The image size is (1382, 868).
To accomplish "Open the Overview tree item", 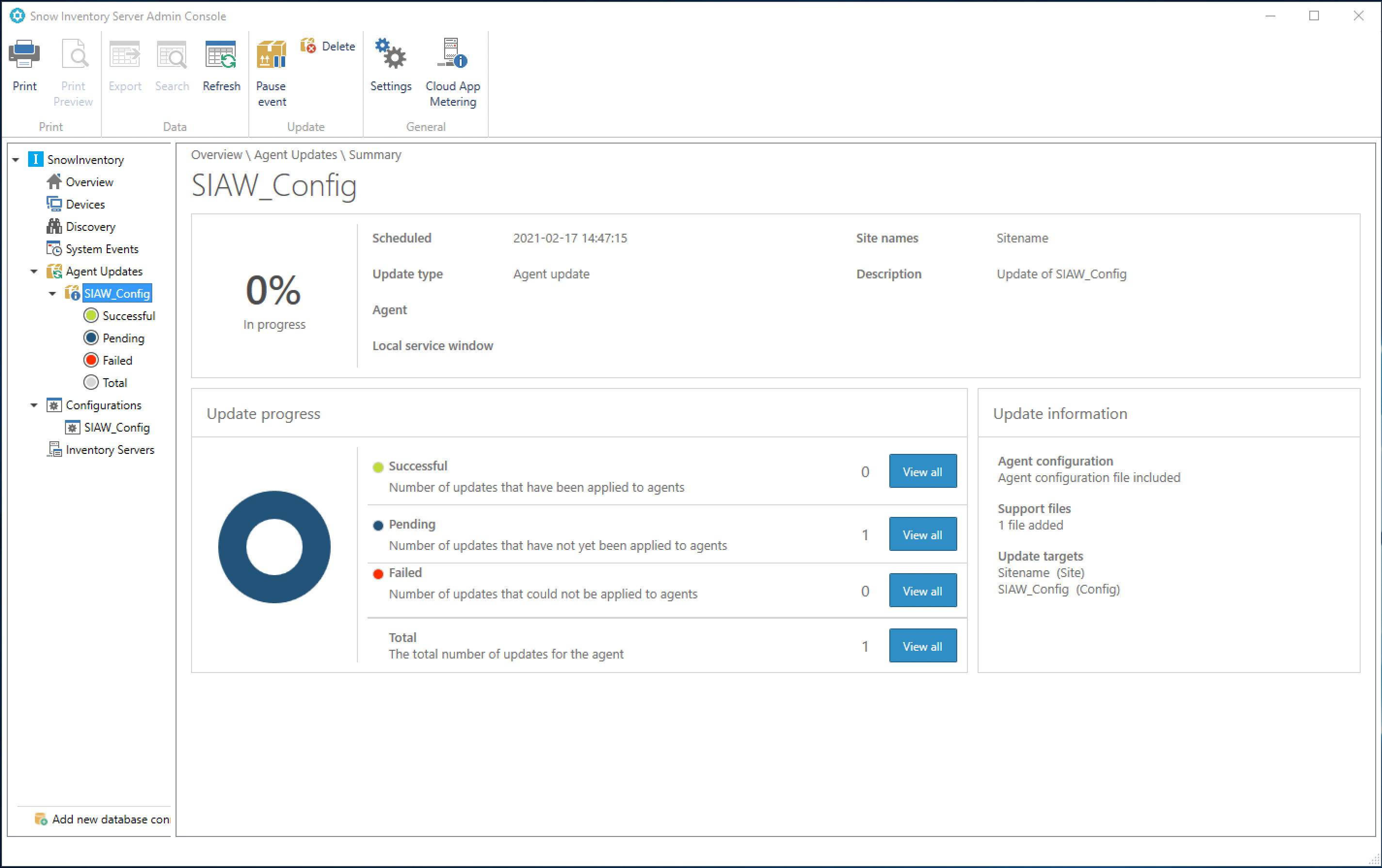I will pos(90,182).
